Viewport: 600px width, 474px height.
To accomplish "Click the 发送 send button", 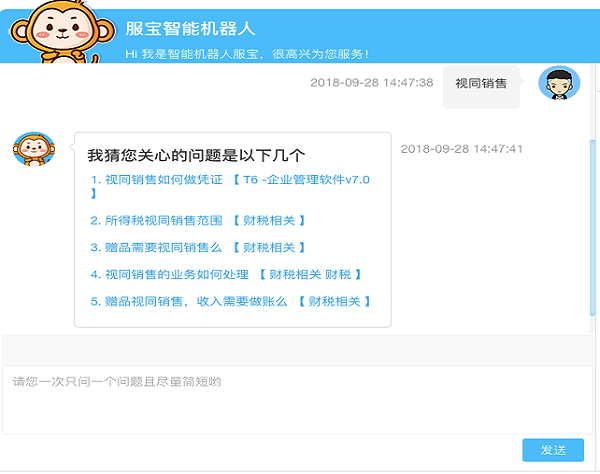I will click(x=553, y=450).
